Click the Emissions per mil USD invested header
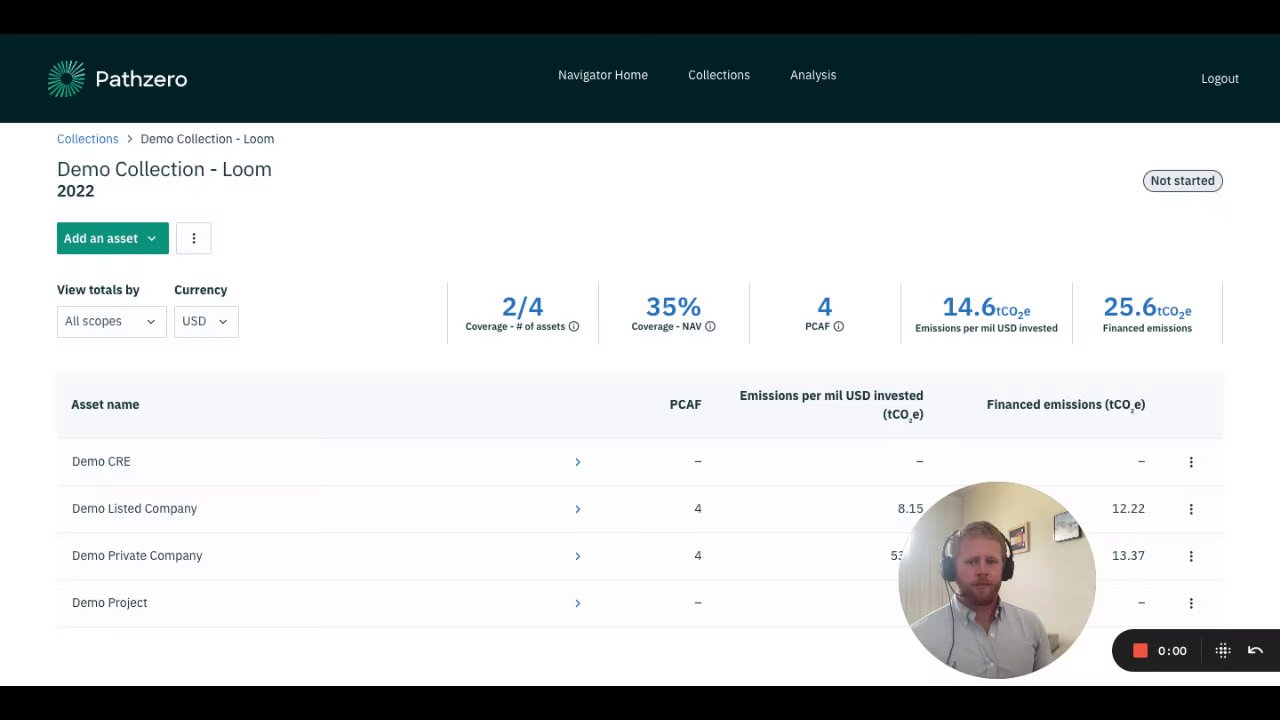 point(831,405)
